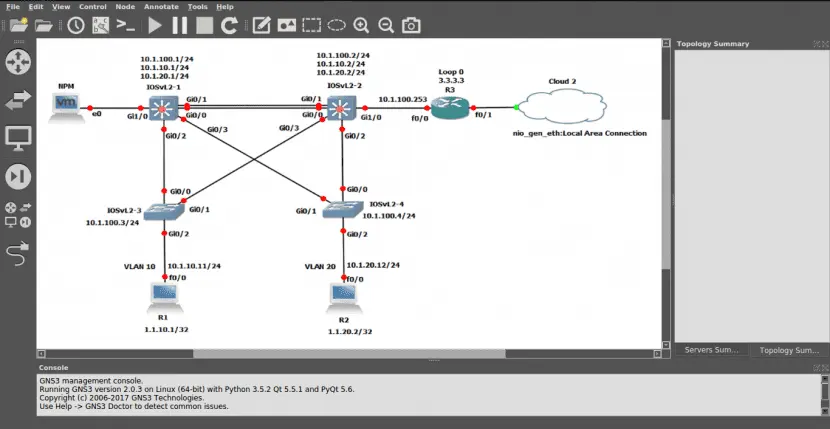Switch to the Servers Summary tab

711,350
